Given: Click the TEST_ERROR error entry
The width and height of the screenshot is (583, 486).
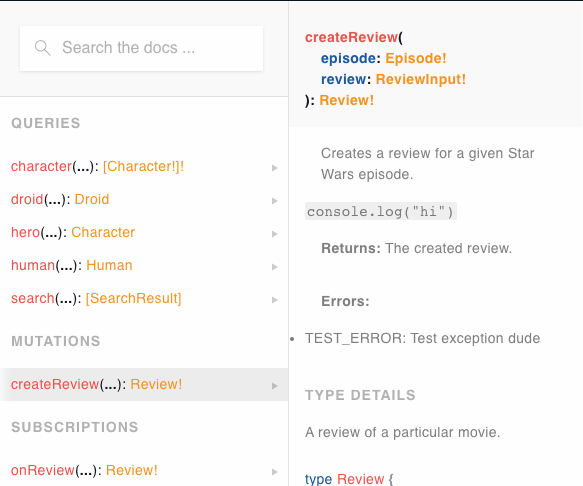Looking at the screenshot, I should (x=422, y=338).
